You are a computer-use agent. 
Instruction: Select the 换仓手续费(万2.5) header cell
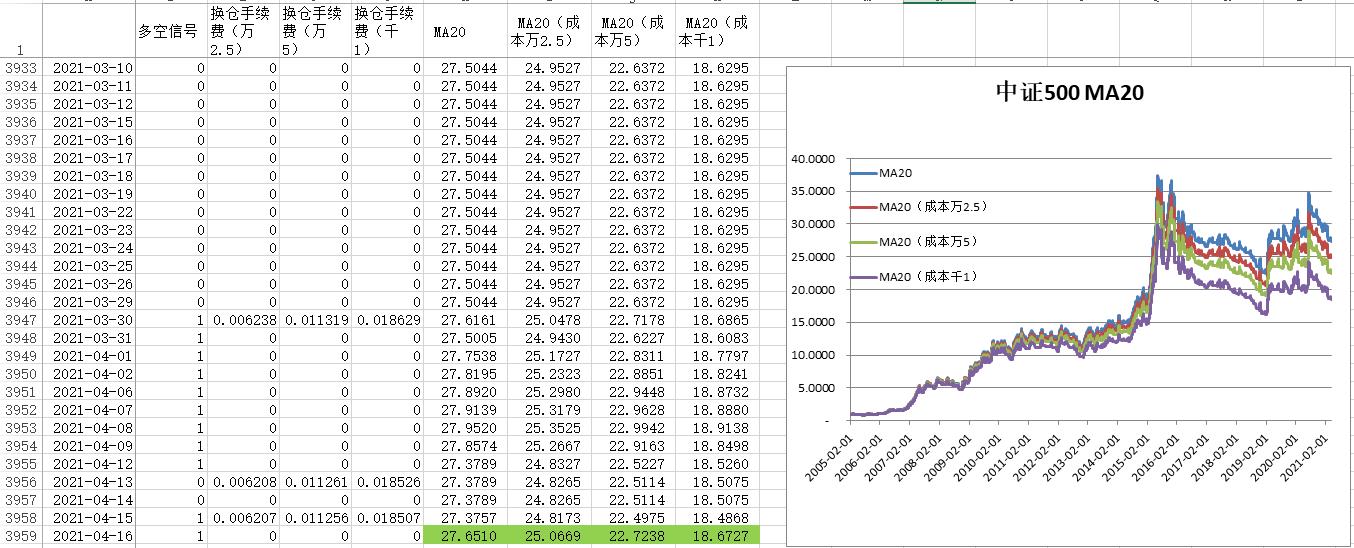point(243,31)
